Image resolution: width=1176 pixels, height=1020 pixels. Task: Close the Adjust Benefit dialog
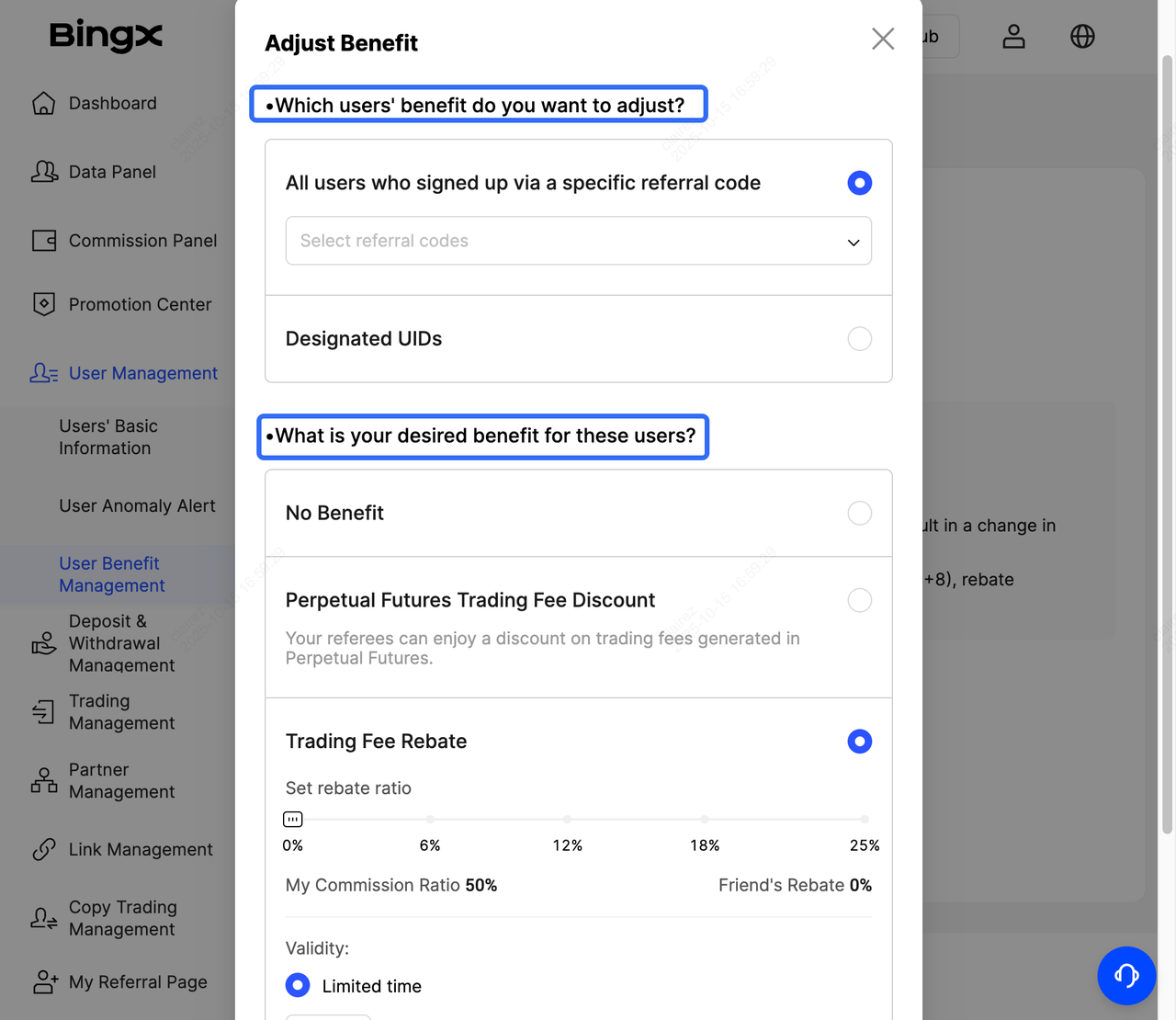pyautogui.click(x=882, y=39)
